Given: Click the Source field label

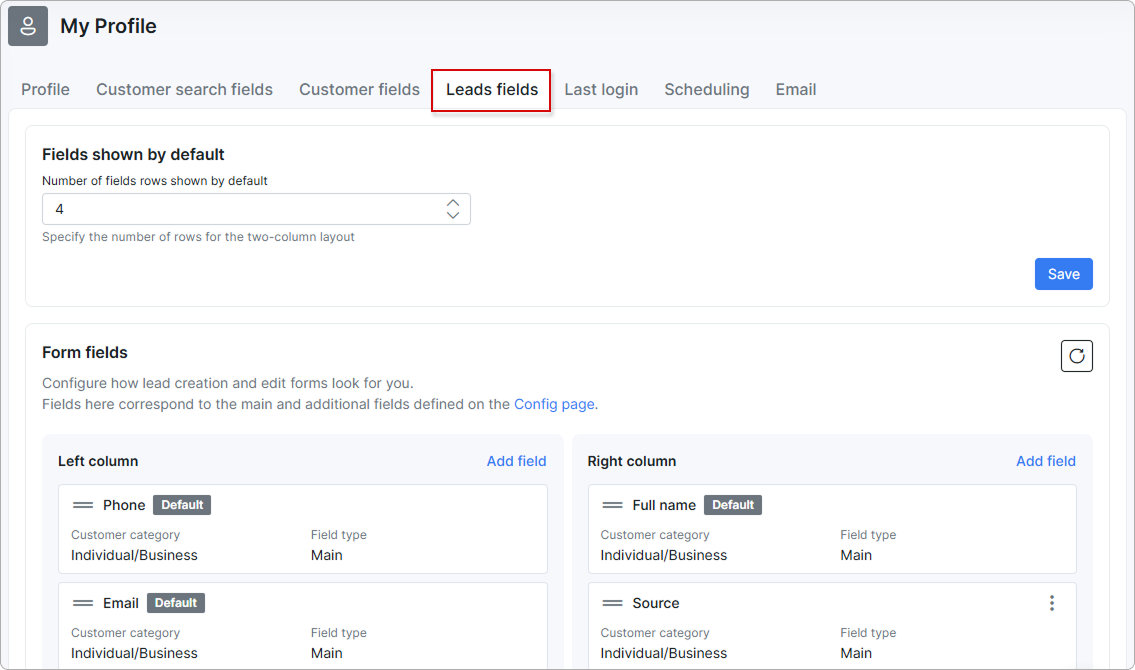Looking at the screenshot, I should (656, 603).
